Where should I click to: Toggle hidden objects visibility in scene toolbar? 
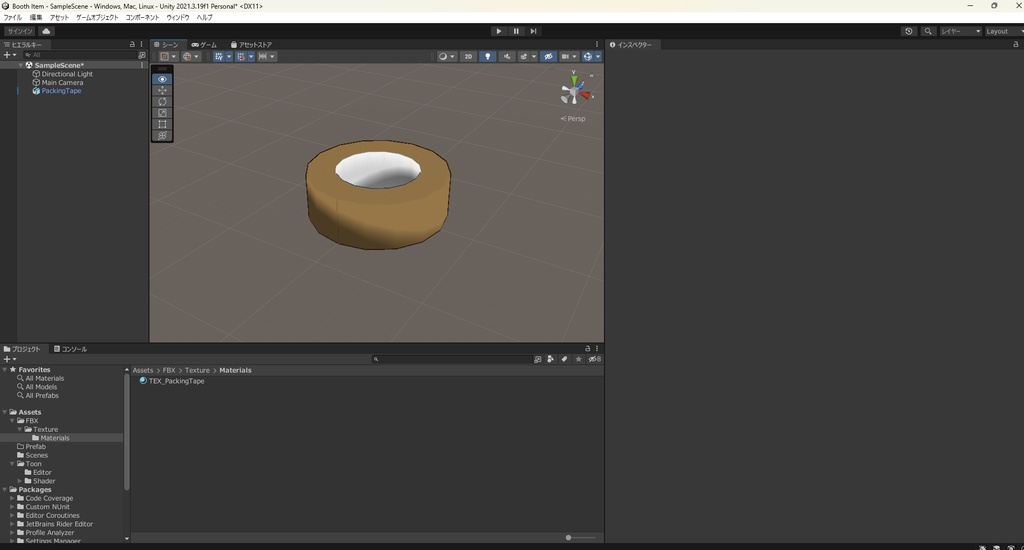coord(548,57)
